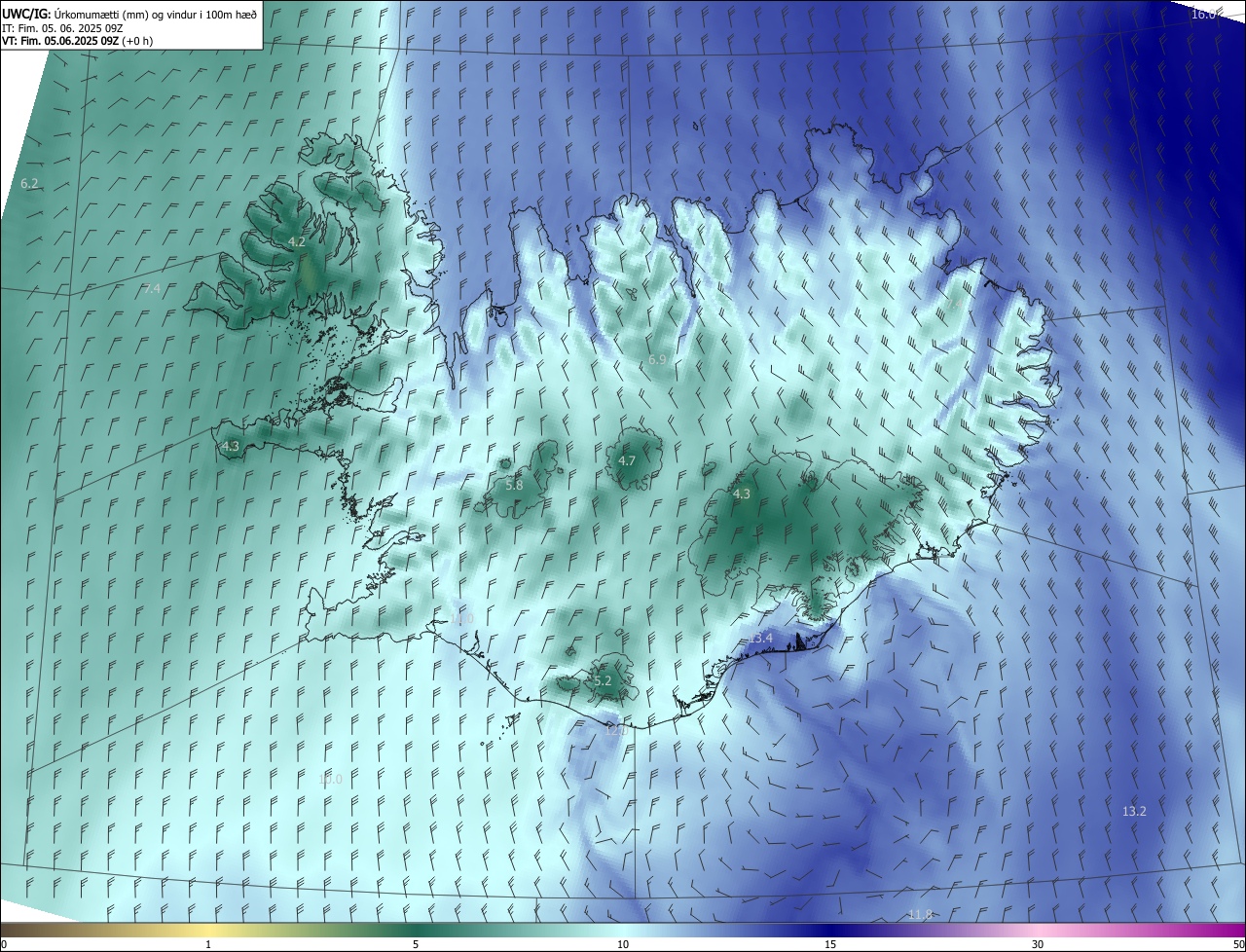Image resolution: width=1246 pixels, height=952 pixels.
Task: Click the 11.8 value label near the bottom
Action: 920,914
